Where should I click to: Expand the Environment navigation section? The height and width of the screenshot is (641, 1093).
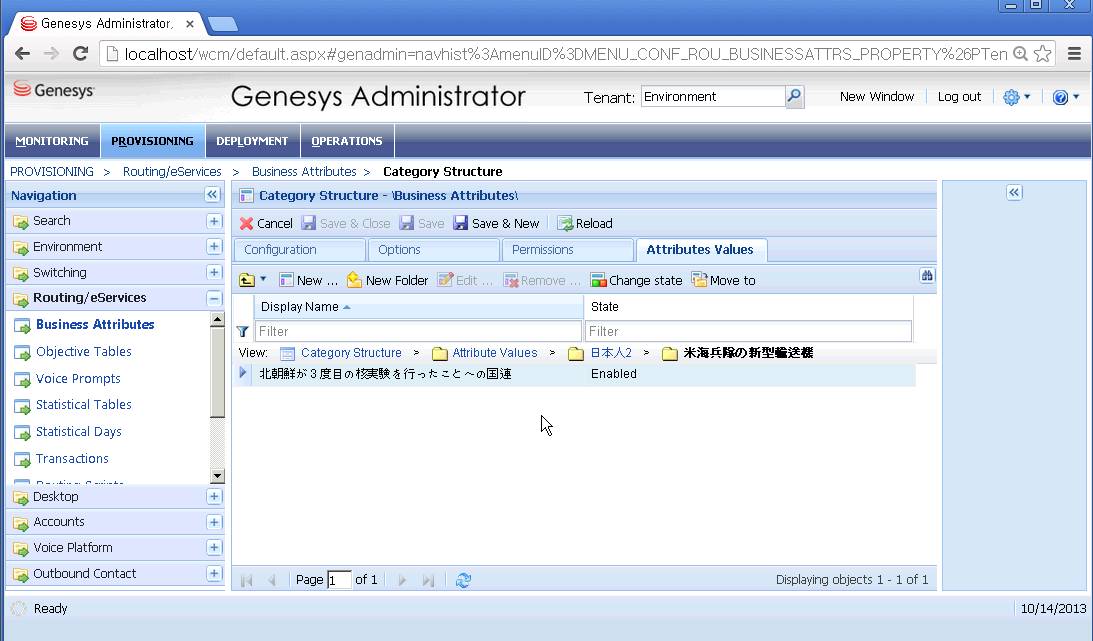(x=214, y=247)
